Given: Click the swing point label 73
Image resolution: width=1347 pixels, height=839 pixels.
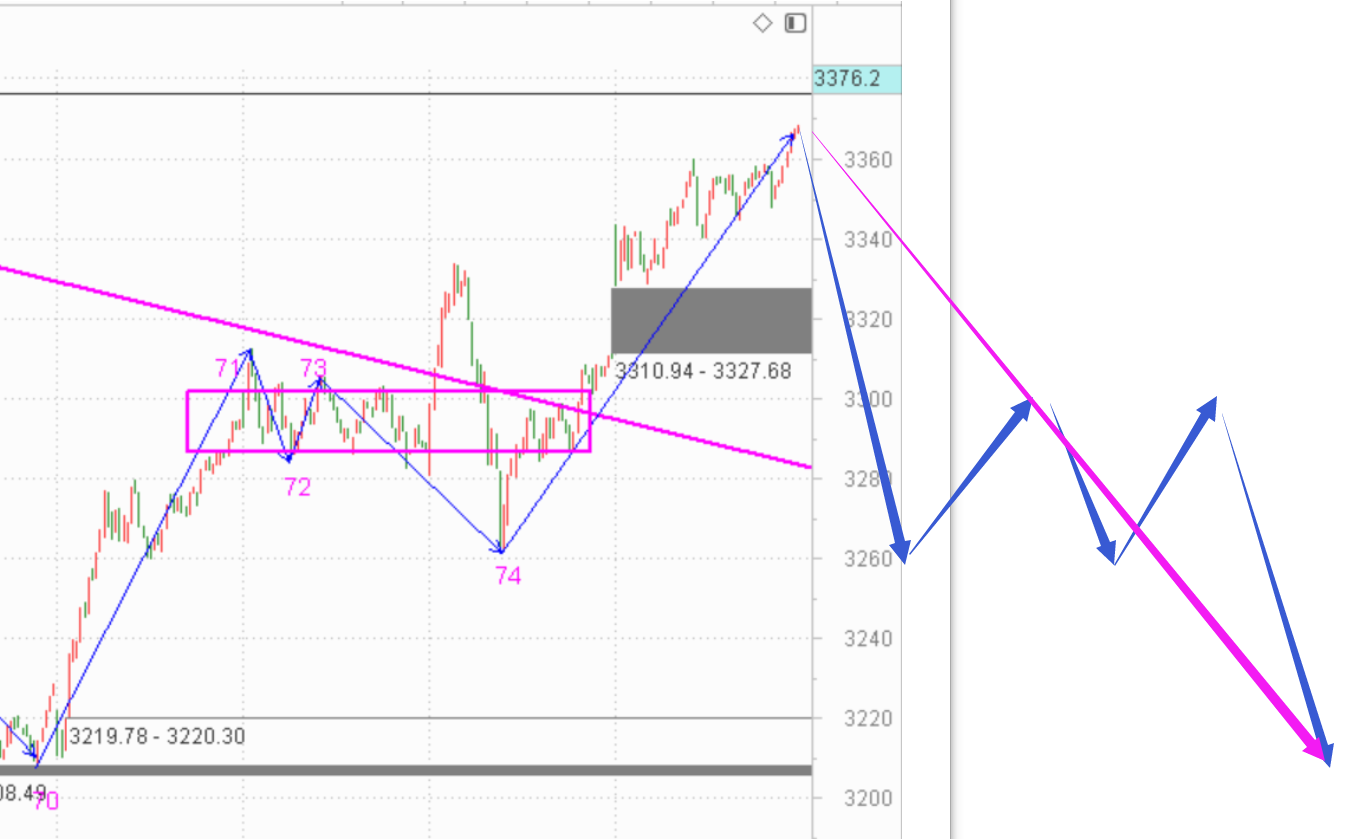Looking at the screenshot, I should pos(313,366).
